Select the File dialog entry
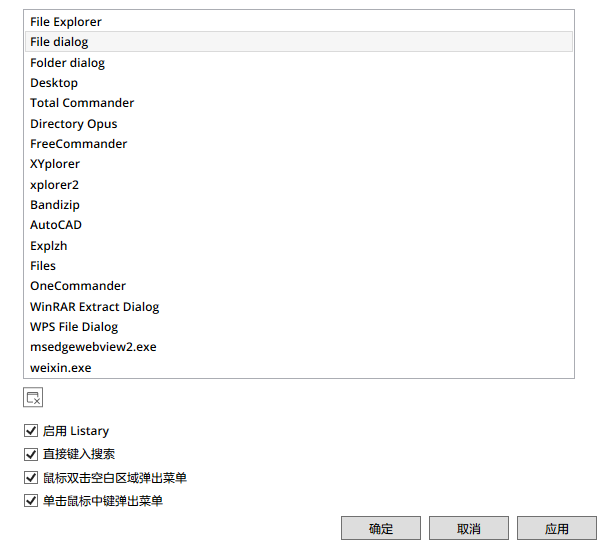The width and height of the screenshot is (604, 540). point(59,42)
